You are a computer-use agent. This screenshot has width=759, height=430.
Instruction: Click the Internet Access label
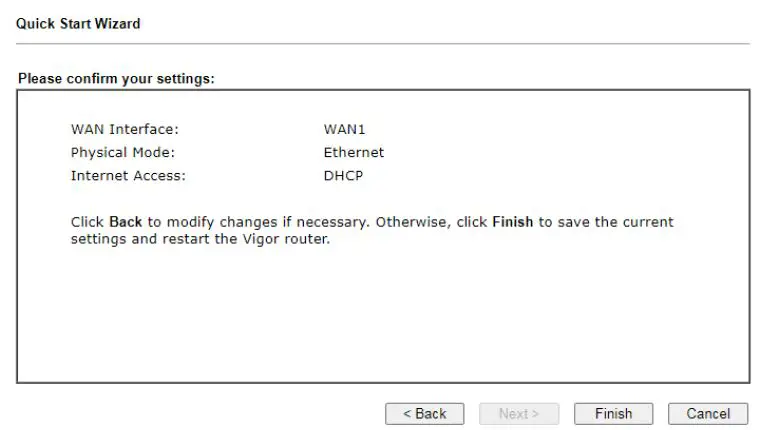coord(128,176)
